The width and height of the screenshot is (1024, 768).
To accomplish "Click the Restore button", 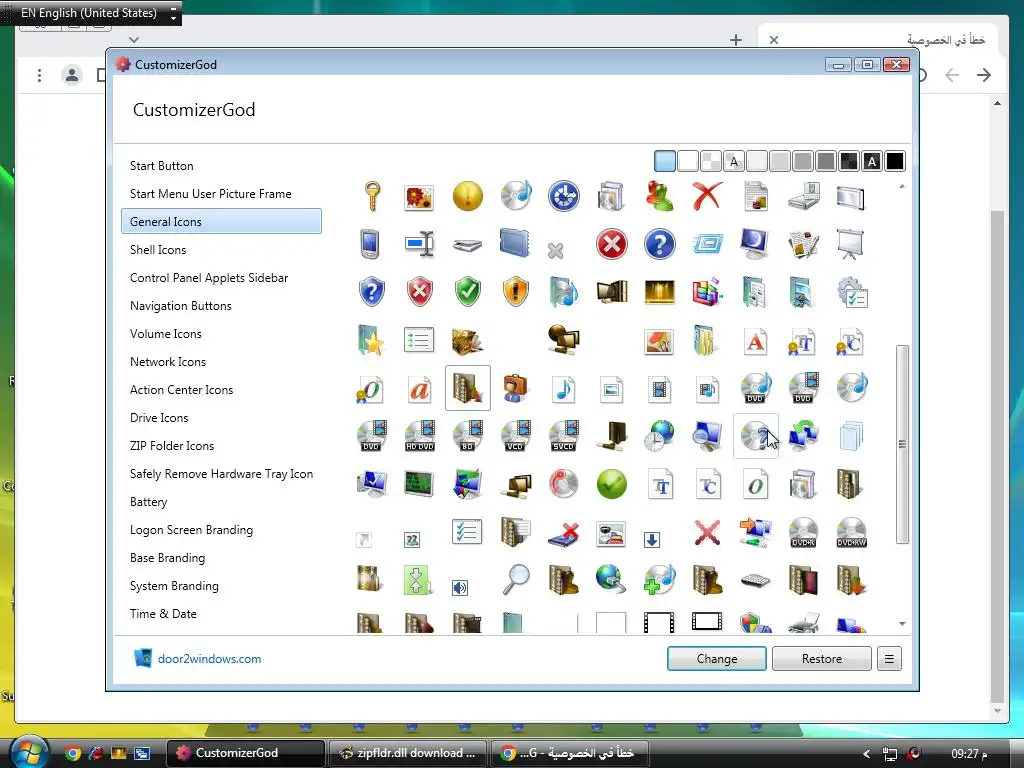I will pyautogui.click(x=822, y=659).
